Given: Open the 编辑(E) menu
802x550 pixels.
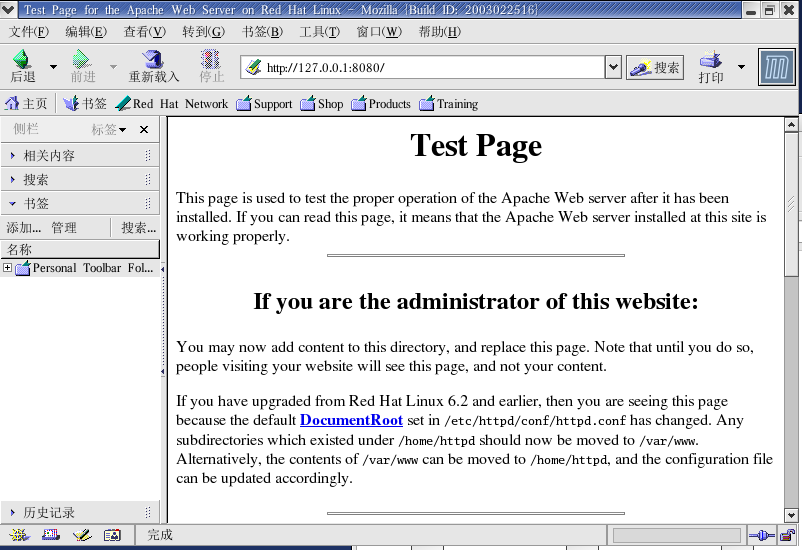Looking at the screenshot, I should pyautogui.click(x=86, y=32).
